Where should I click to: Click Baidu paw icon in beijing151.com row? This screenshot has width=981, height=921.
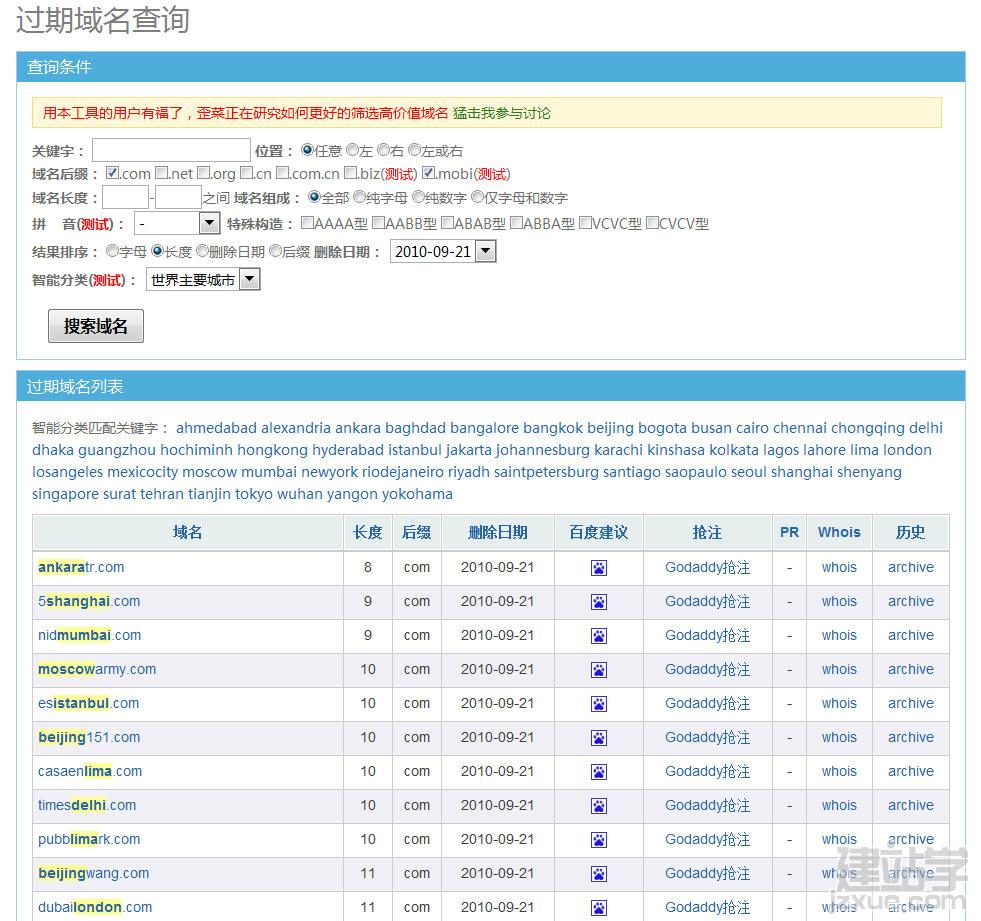pyautogui.click(x=599, y=738)
